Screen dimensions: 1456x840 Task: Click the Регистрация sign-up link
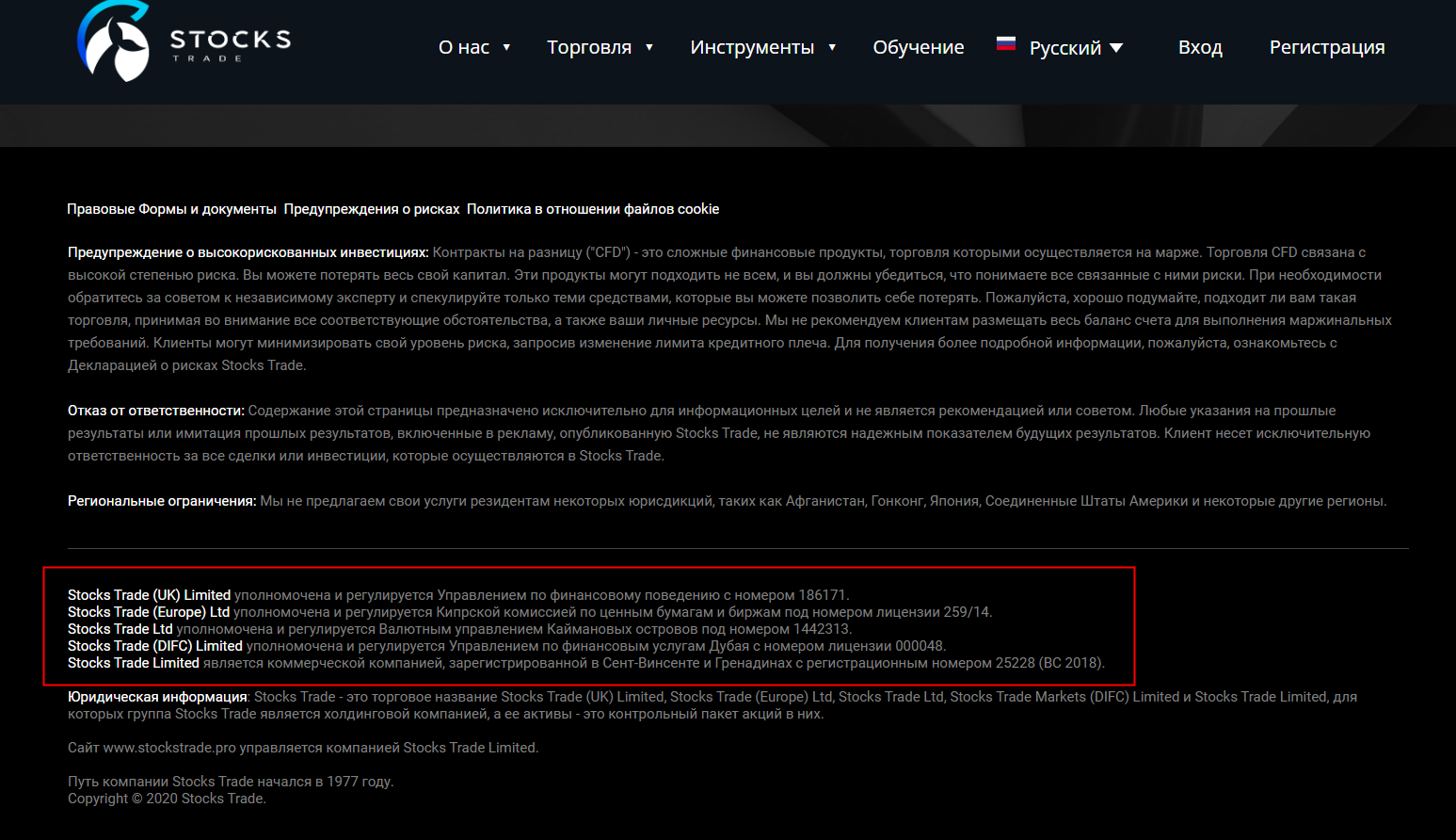click(1327, 47)
